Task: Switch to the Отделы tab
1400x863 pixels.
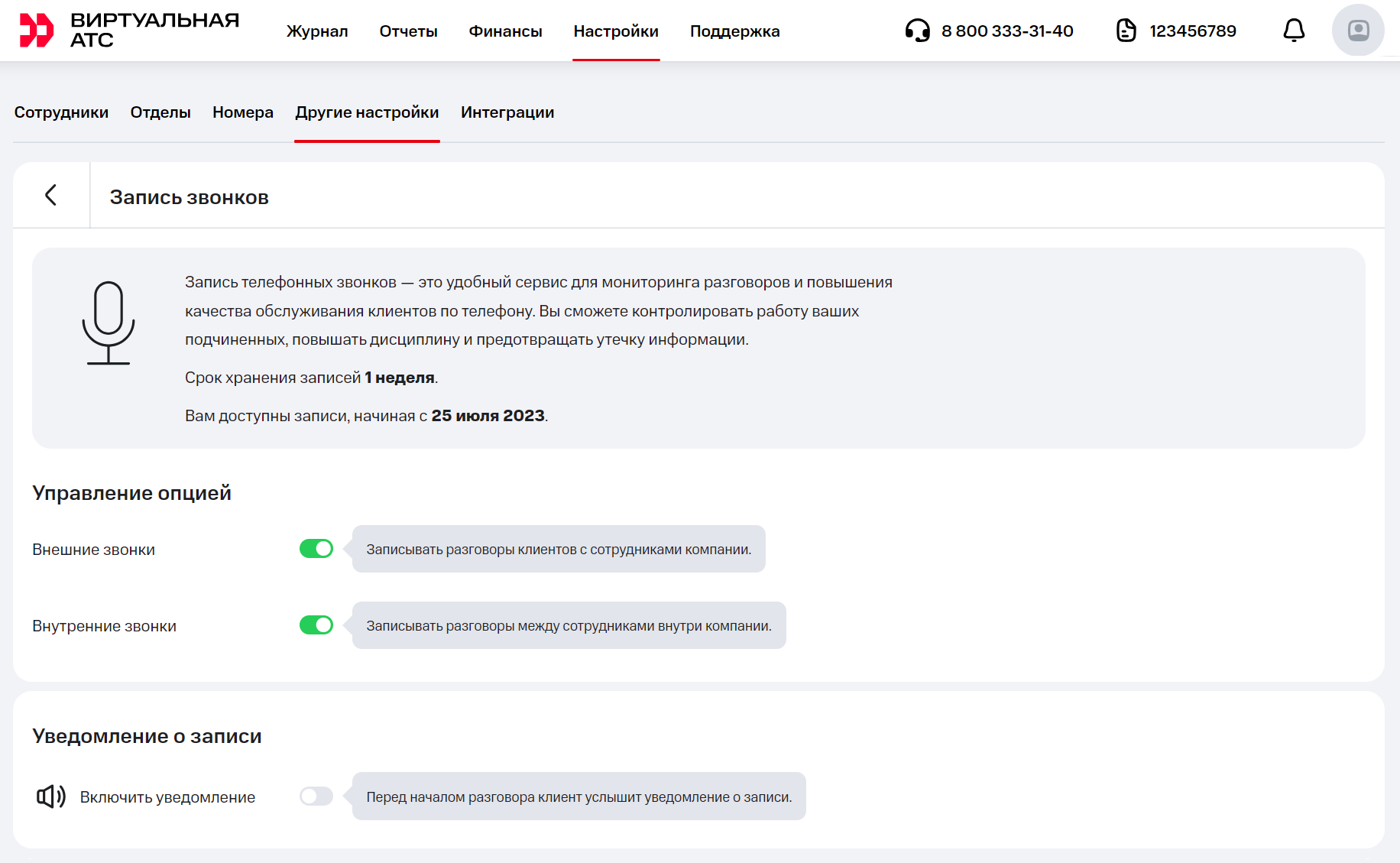Action: tap(160, 112)
